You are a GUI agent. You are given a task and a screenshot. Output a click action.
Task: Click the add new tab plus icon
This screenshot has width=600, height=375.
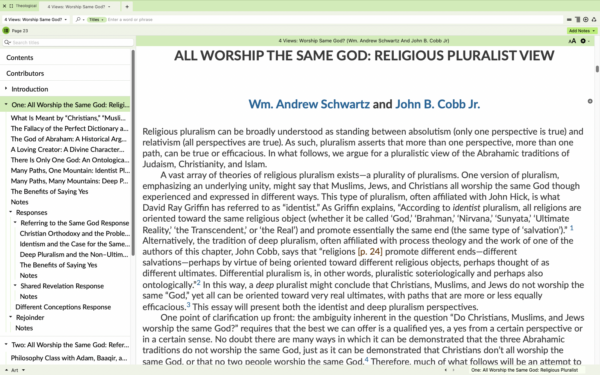[127, 6]
